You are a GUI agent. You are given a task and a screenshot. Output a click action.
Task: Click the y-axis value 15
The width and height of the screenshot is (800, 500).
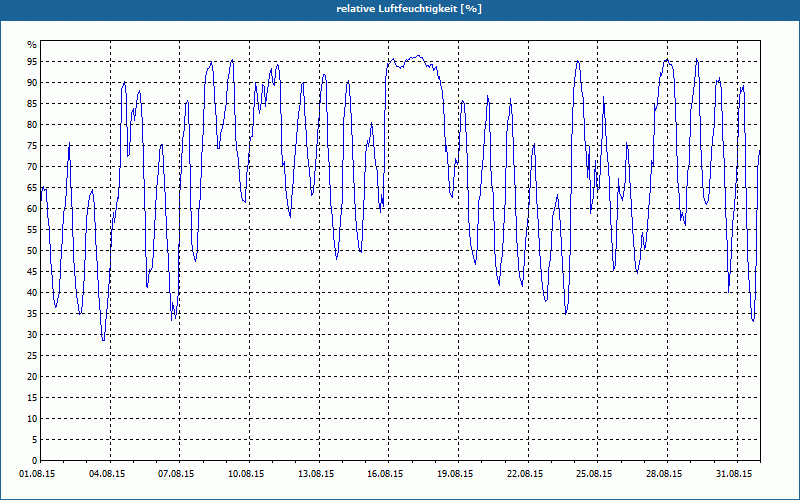32,397
